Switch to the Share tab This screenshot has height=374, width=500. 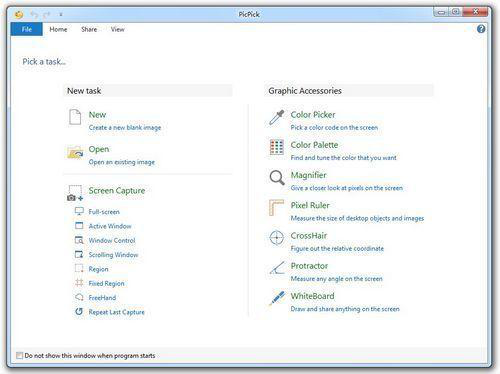(89, 29)
